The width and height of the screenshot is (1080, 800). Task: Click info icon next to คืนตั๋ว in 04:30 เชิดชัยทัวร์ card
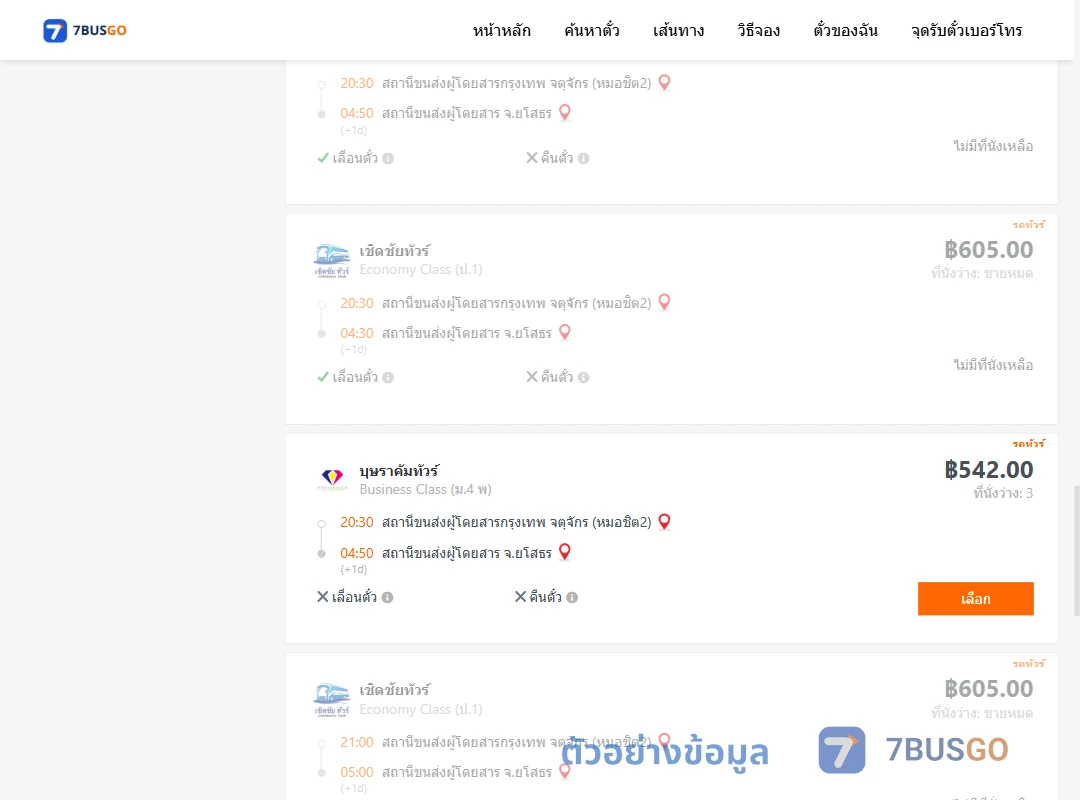click(583, 378)
